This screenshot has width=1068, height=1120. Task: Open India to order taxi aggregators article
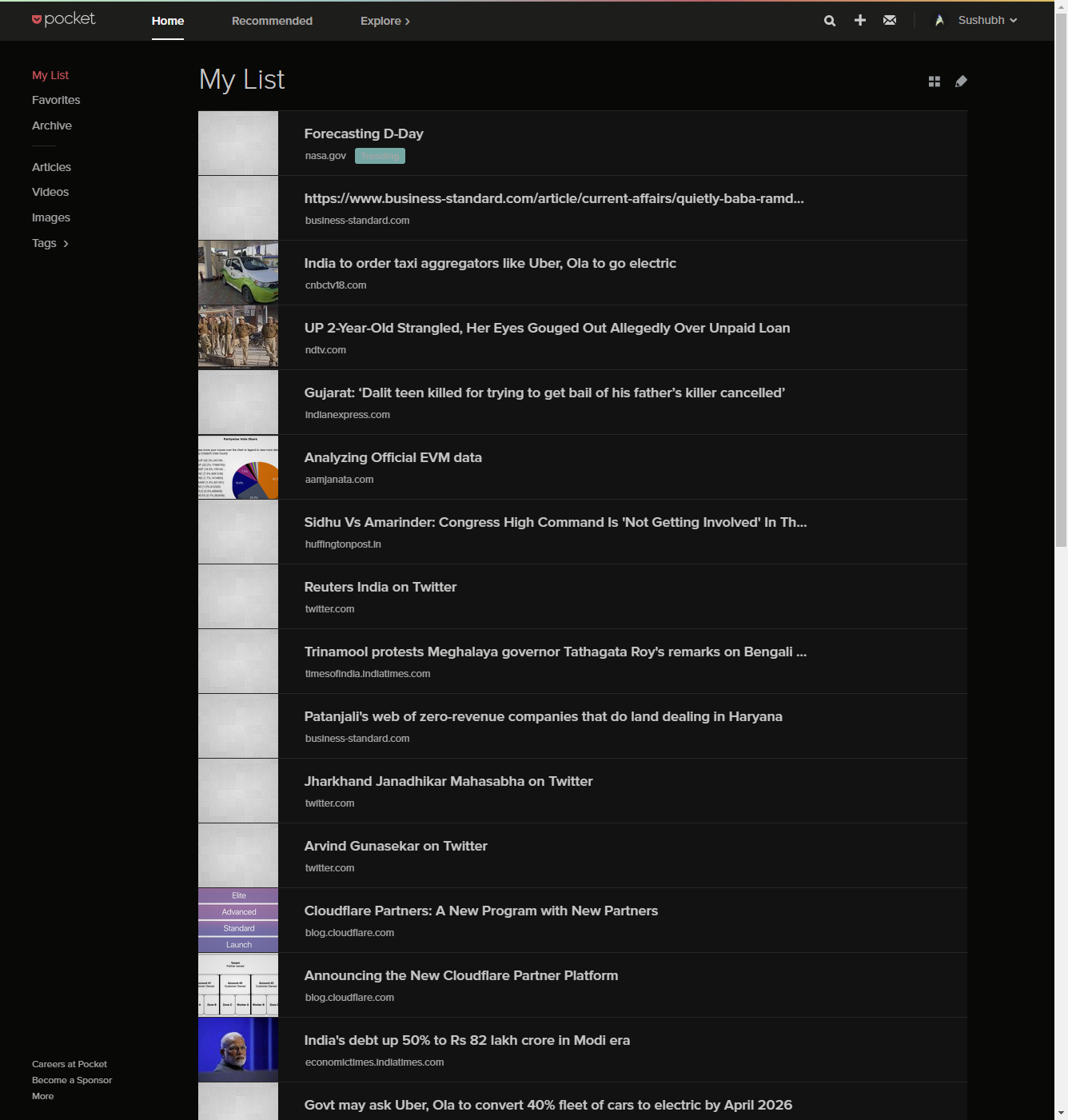pyautogui.click(x=490, y=263)
